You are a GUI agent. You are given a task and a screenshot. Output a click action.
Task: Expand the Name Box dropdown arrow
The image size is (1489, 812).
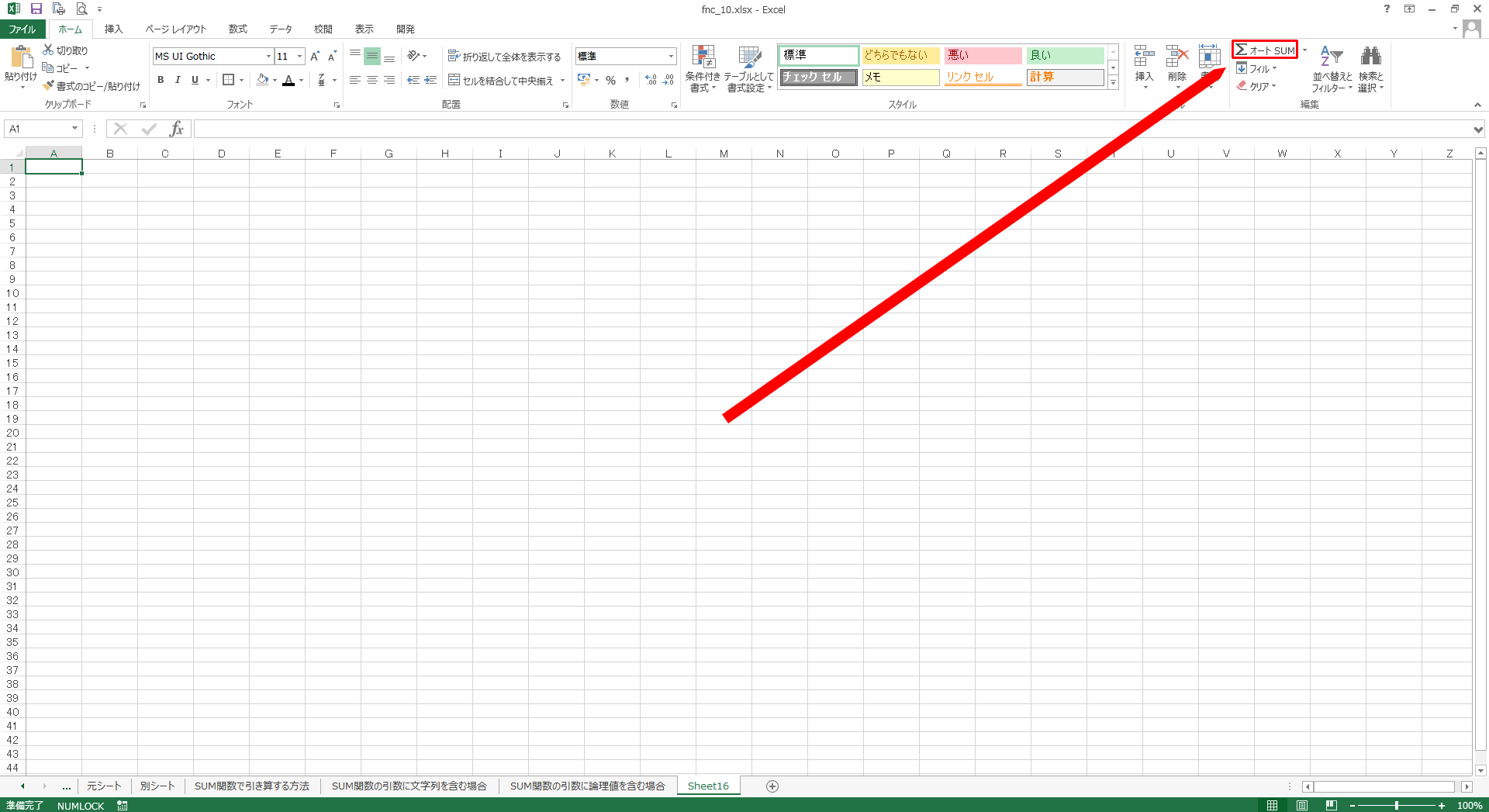[x=74, y=129]
